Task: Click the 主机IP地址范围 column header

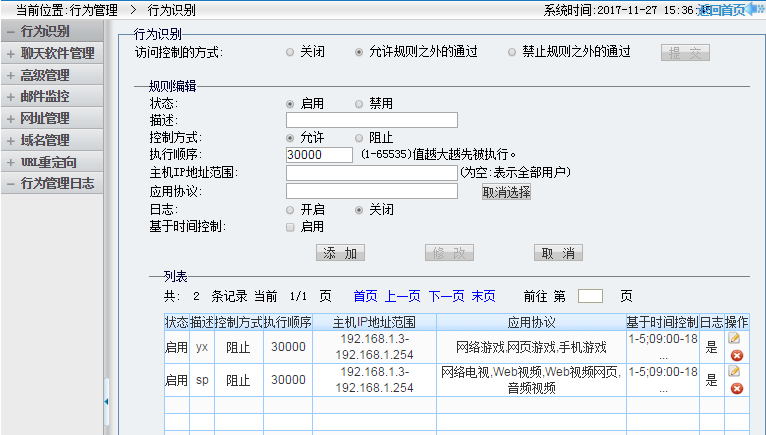Action: [374, 322]
